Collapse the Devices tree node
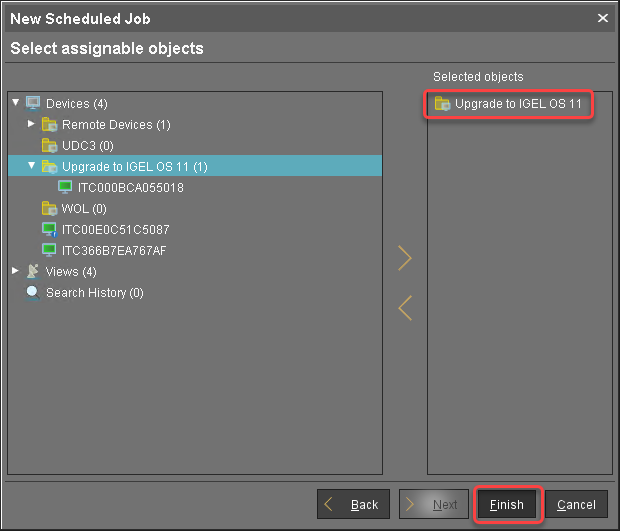 click(15, 103)
